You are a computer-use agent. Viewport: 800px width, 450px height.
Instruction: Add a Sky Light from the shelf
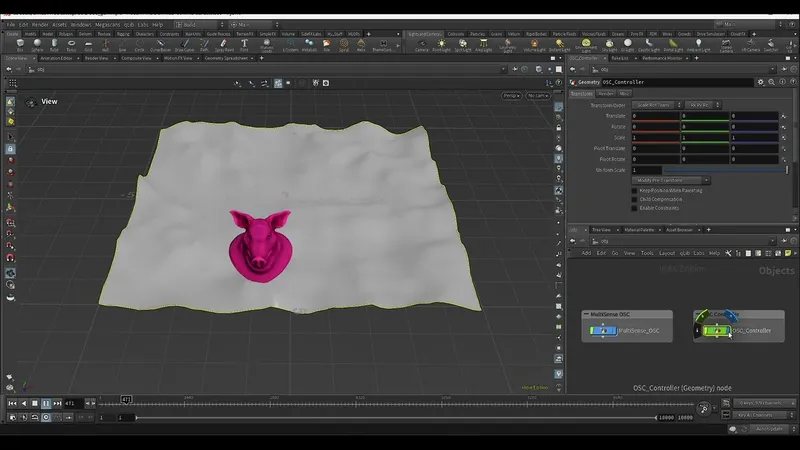609,45
